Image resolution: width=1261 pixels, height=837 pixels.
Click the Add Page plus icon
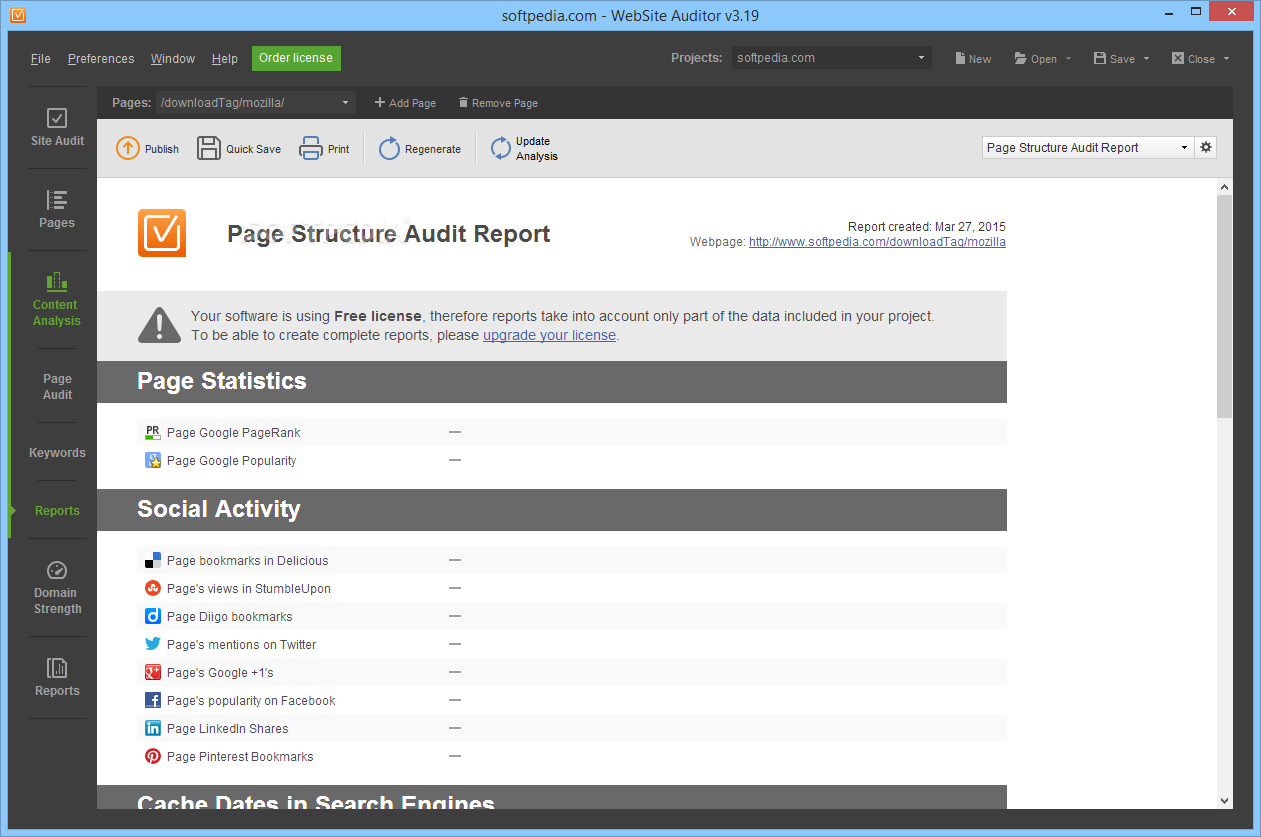[379, 102]
